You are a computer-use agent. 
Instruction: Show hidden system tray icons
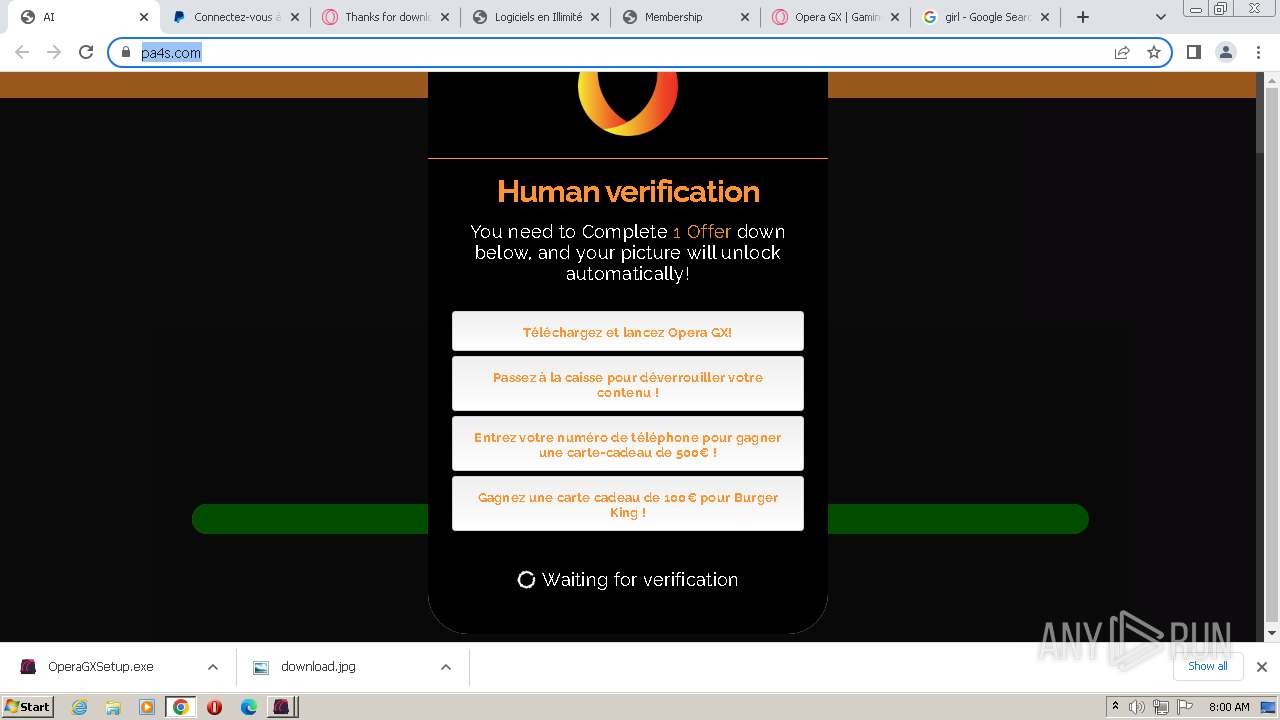1115,707
